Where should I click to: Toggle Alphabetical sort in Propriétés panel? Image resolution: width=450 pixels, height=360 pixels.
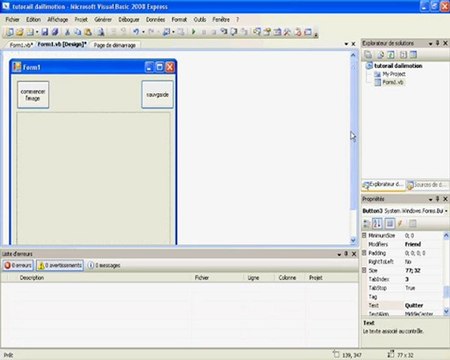point(377,223)
